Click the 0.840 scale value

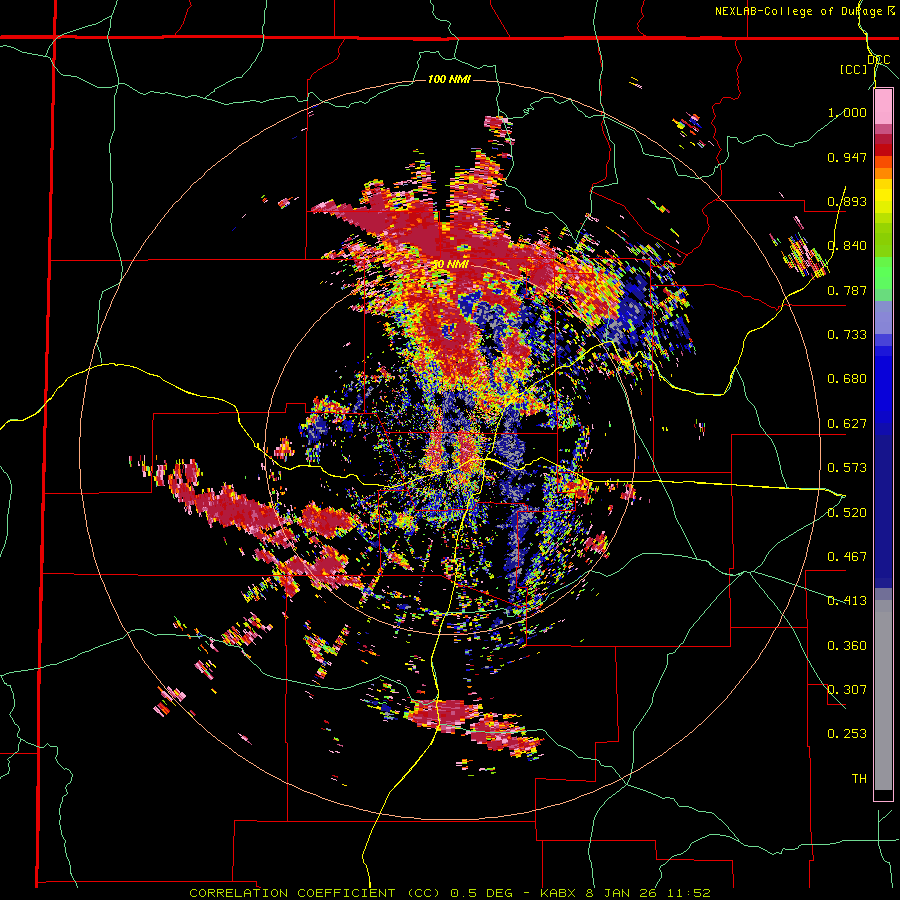(x=847, y=246)
